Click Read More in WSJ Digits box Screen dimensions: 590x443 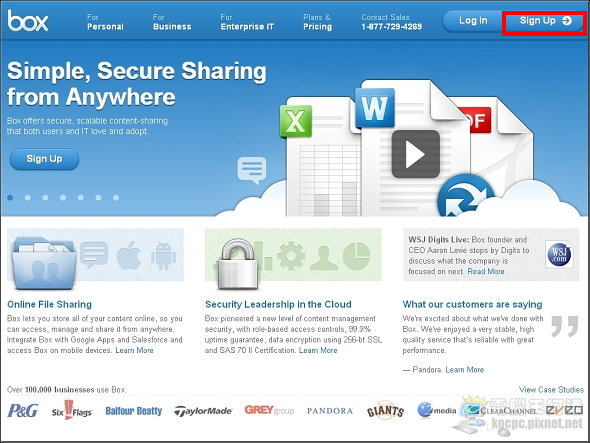(x=486, y=271)
